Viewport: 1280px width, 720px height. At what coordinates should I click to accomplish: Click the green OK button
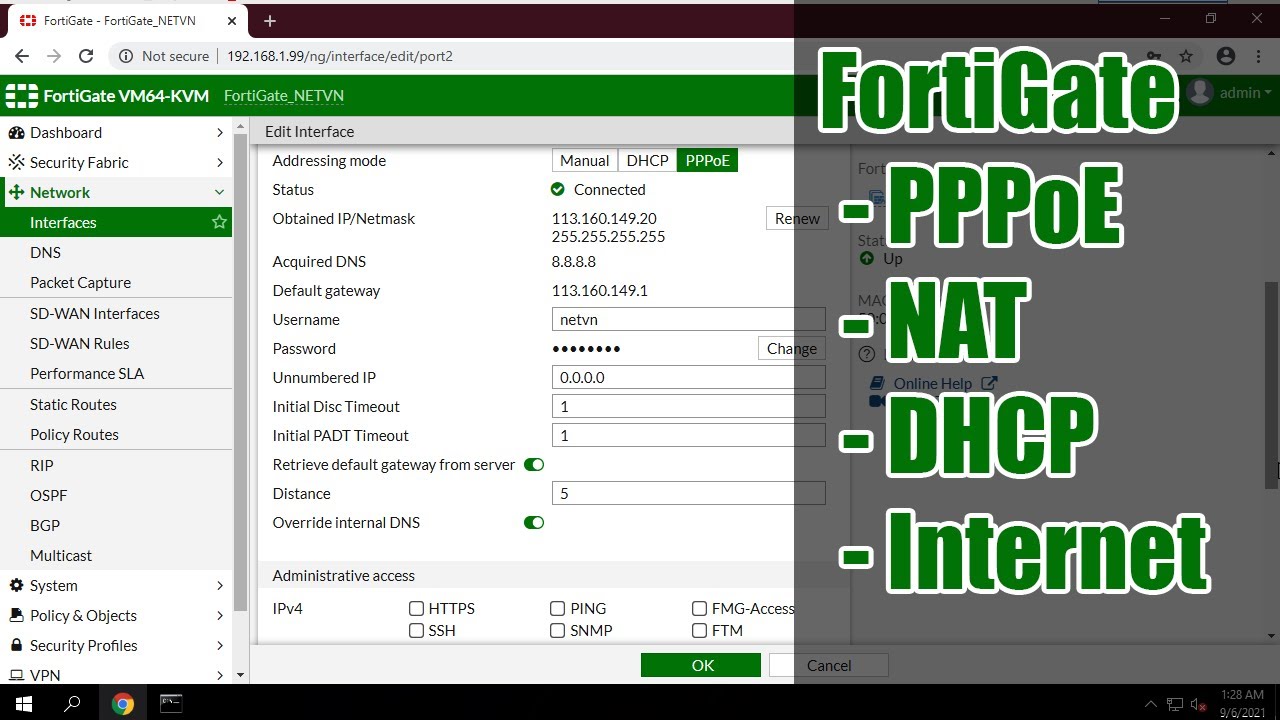[702, 666]
